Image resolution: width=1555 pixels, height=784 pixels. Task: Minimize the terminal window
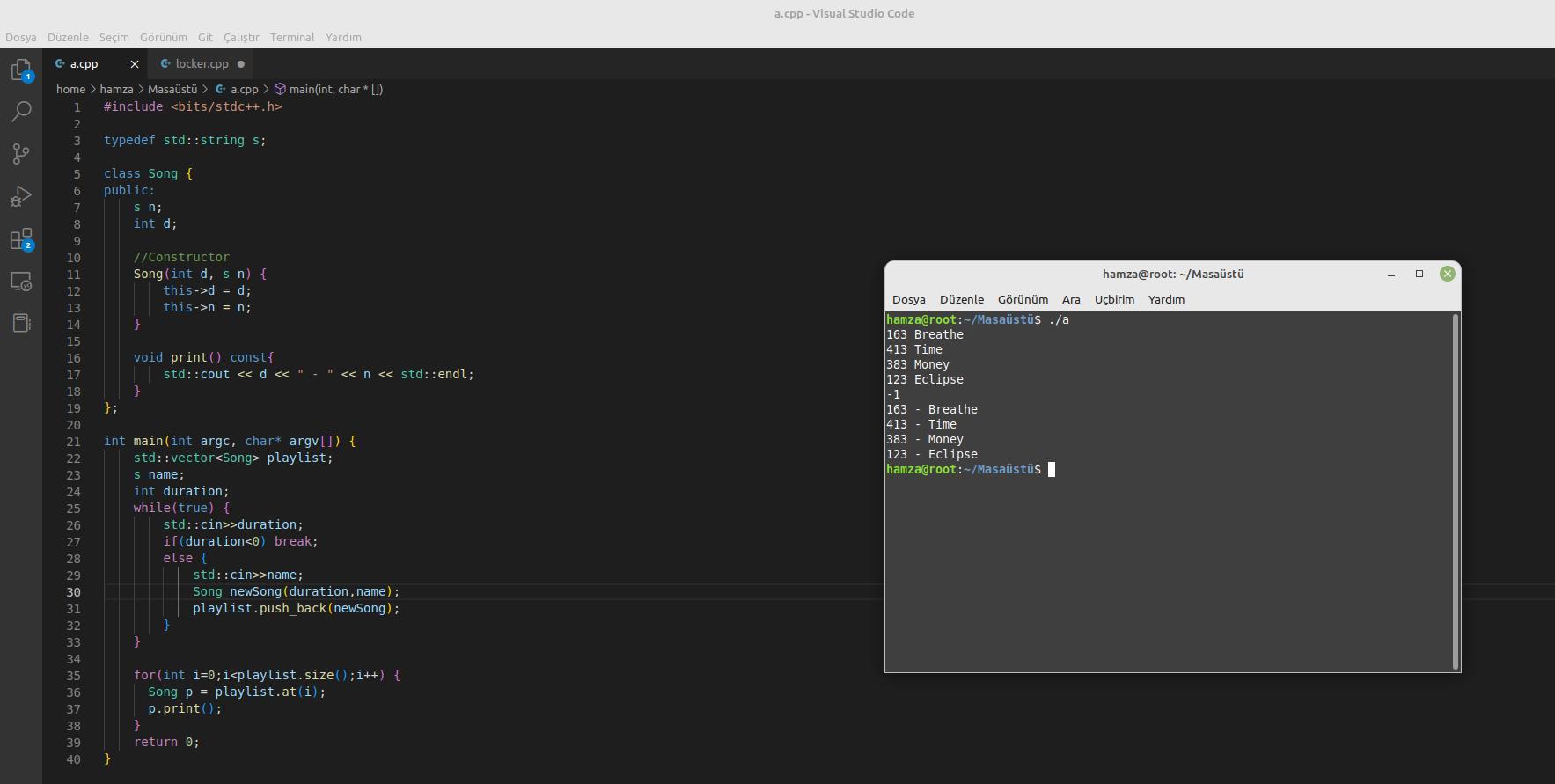[1391, 275]
